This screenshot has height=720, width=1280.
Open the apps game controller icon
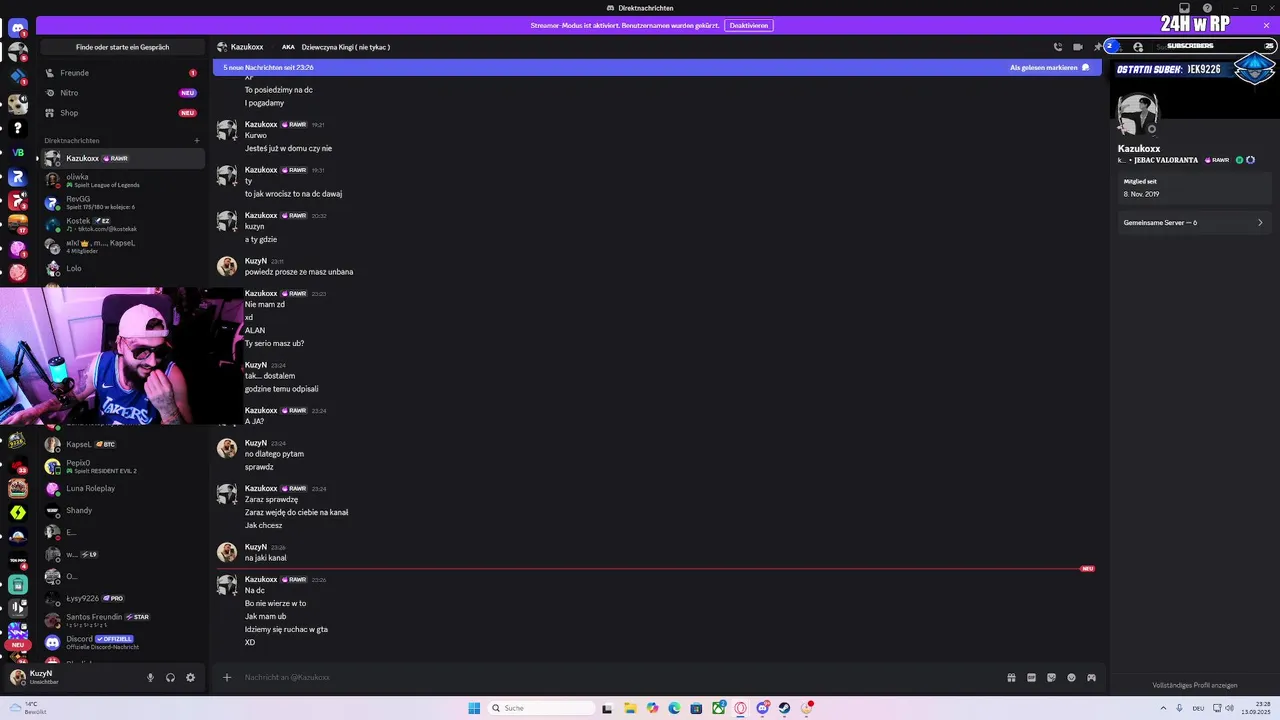click(1092, 678)
